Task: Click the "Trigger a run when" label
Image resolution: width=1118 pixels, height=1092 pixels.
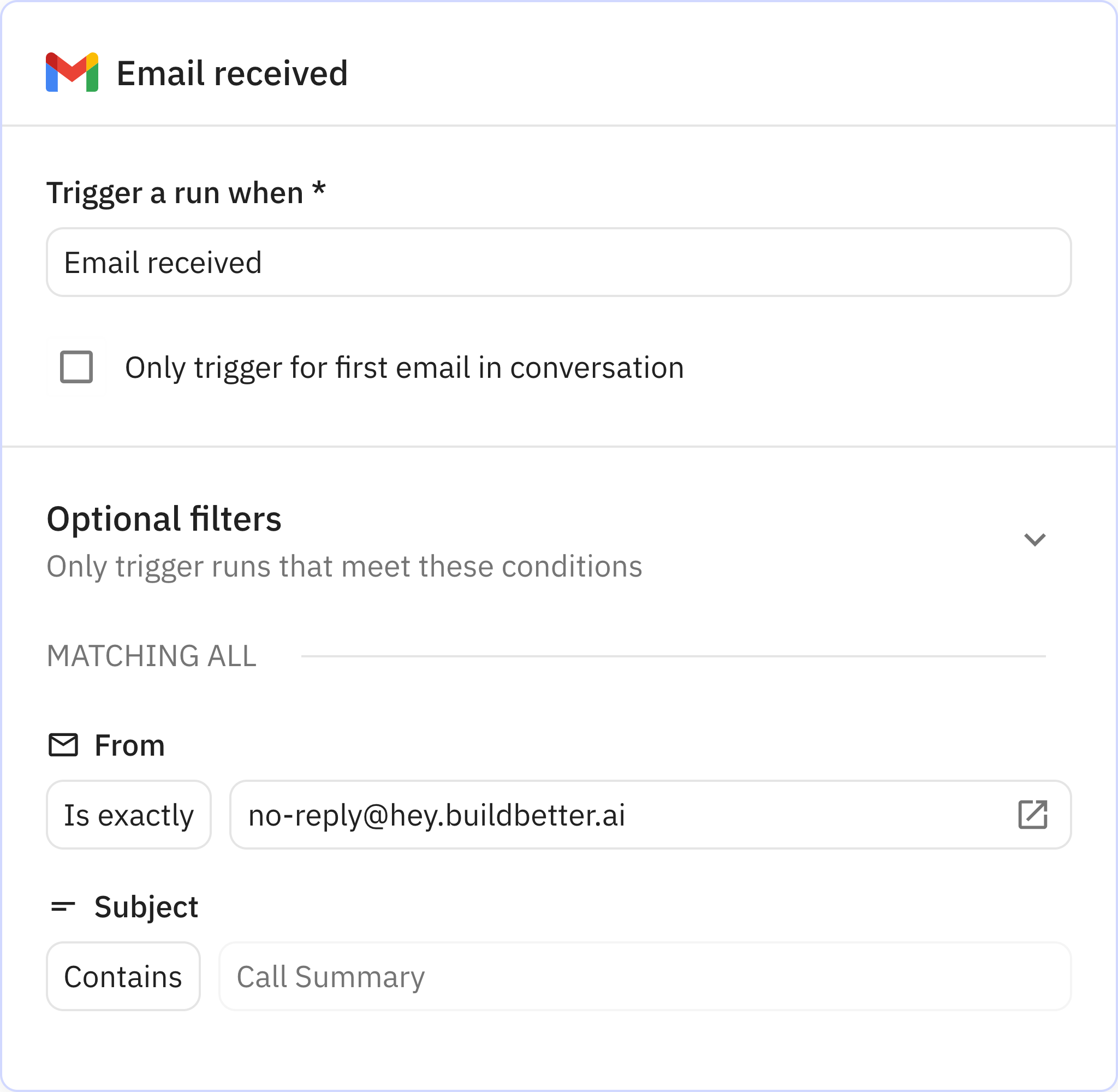Action: coord(185,193)
